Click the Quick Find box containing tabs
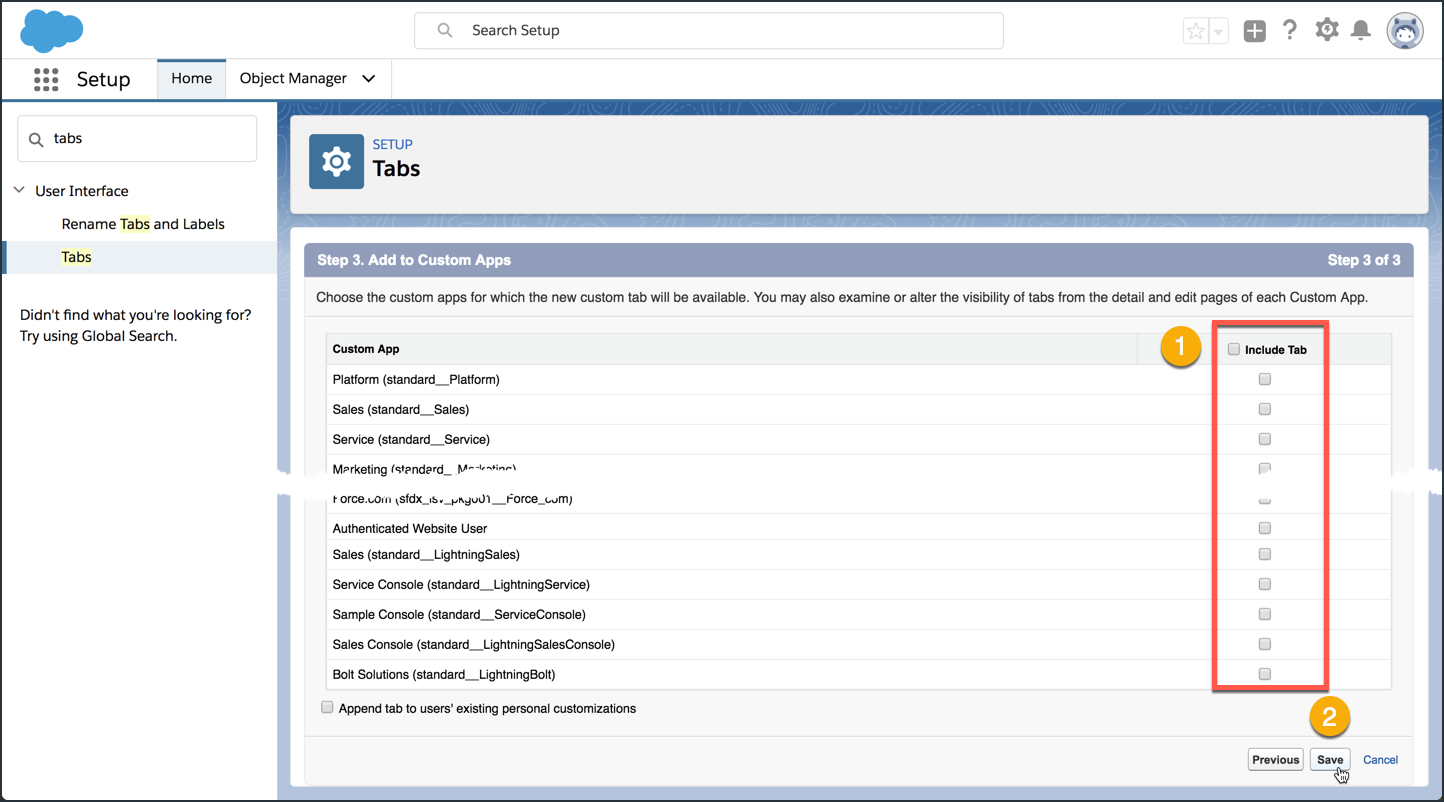 137,138
